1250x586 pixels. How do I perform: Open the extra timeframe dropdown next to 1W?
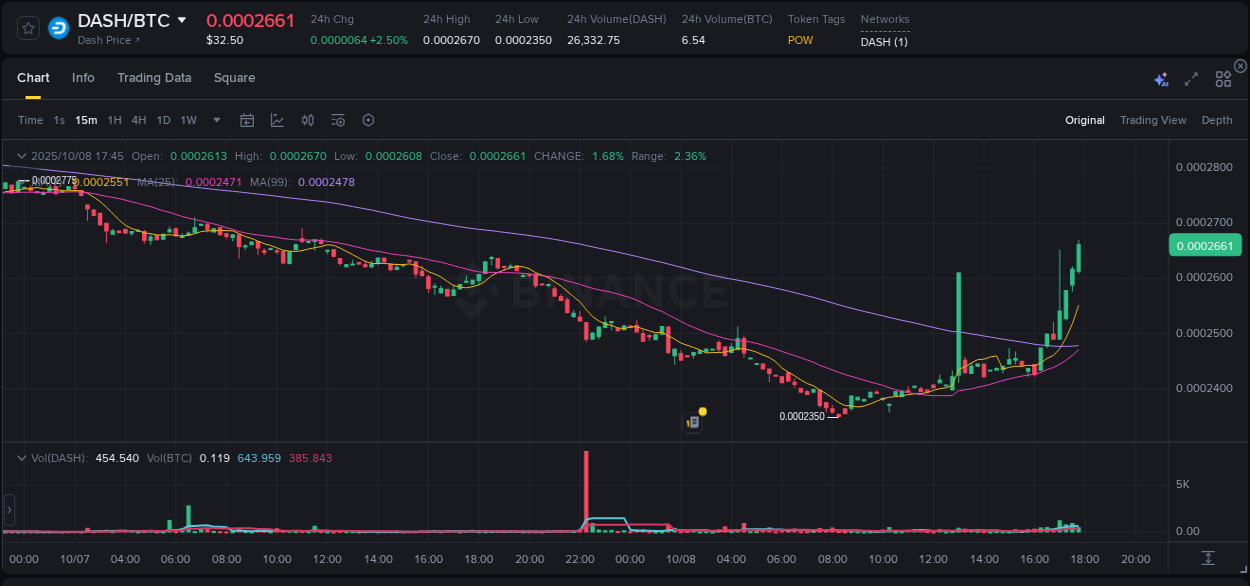215,120
